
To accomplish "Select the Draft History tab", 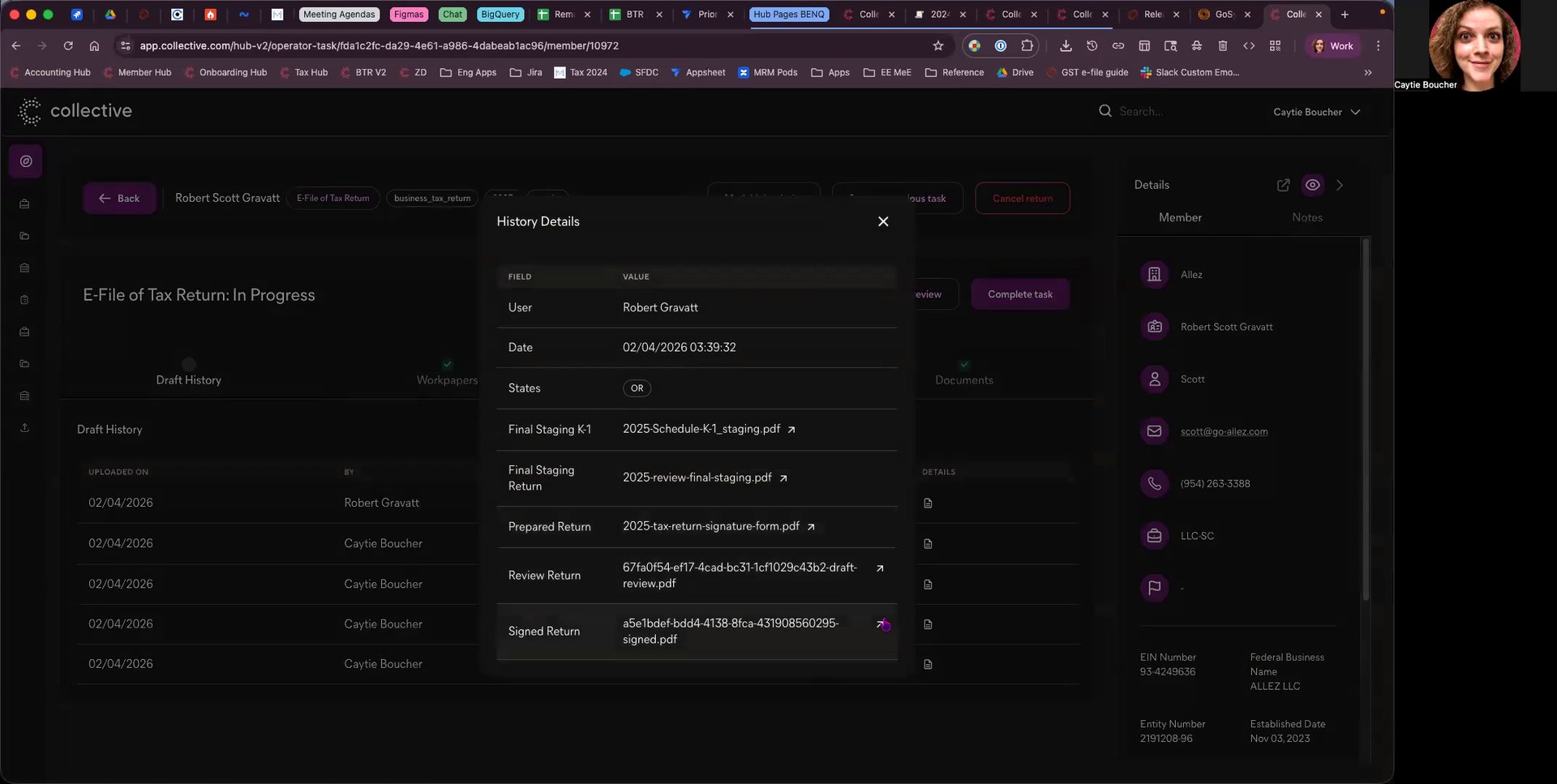I will 188,380.
